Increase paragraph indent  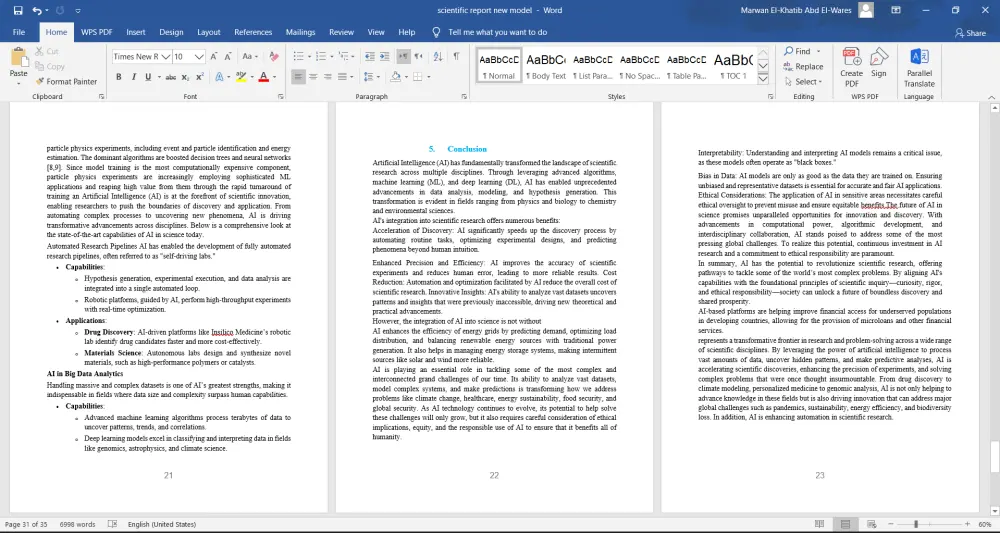385,57
